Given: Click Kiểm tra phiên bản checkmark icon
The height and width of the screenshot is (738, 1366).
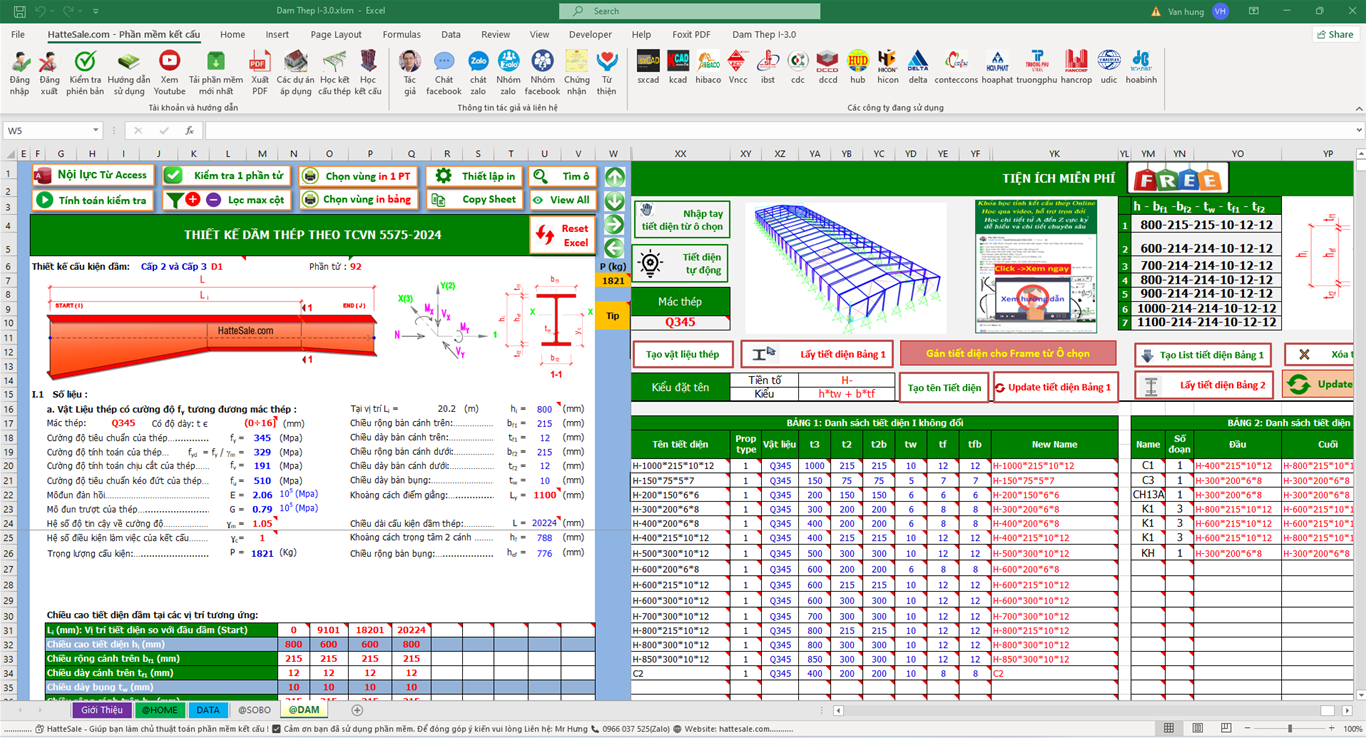Looking at the screenshot, I should coord(85,63).
